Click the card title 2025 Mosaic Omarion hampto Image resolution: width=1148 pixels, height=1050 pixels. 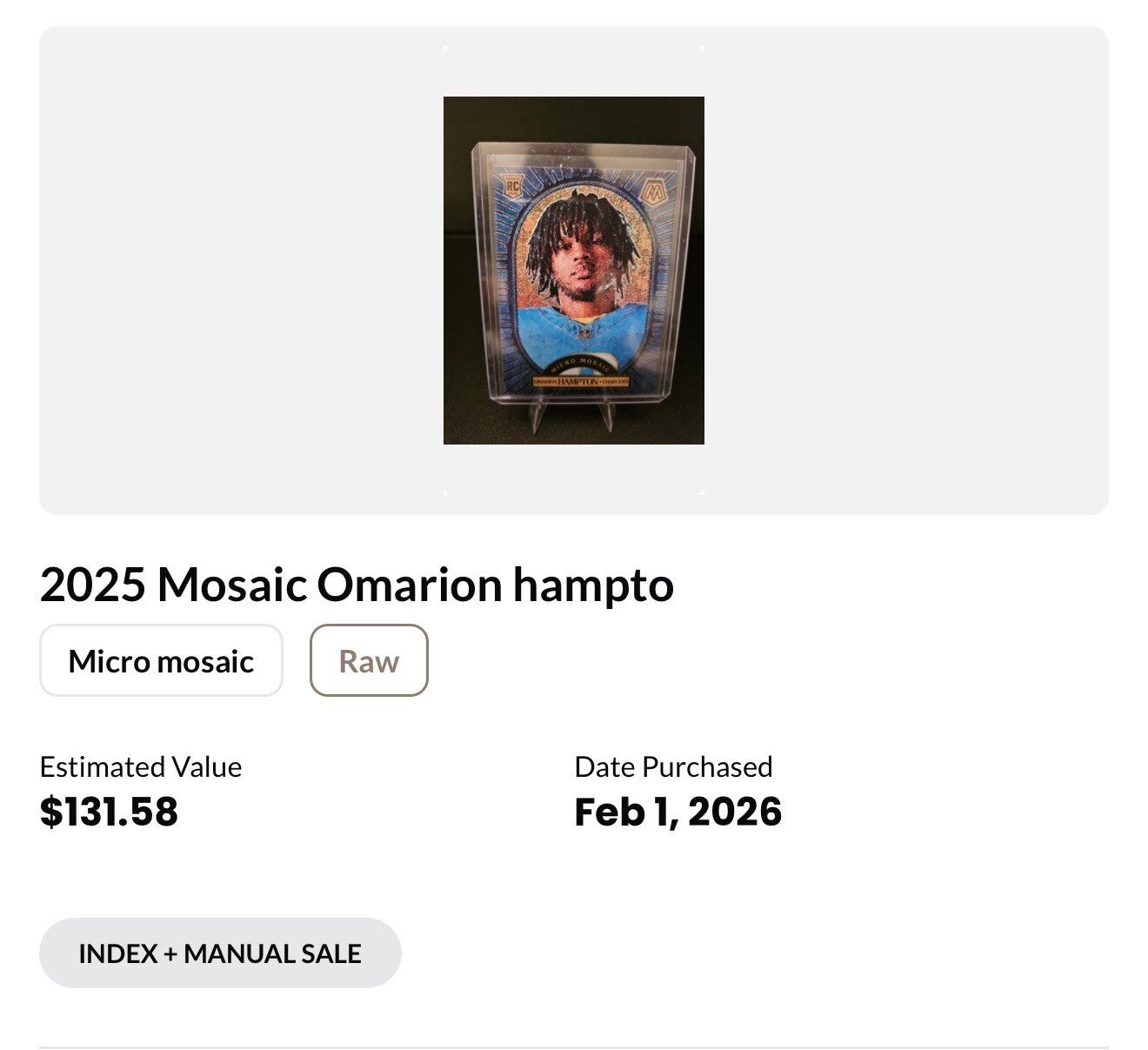point(357,585)
